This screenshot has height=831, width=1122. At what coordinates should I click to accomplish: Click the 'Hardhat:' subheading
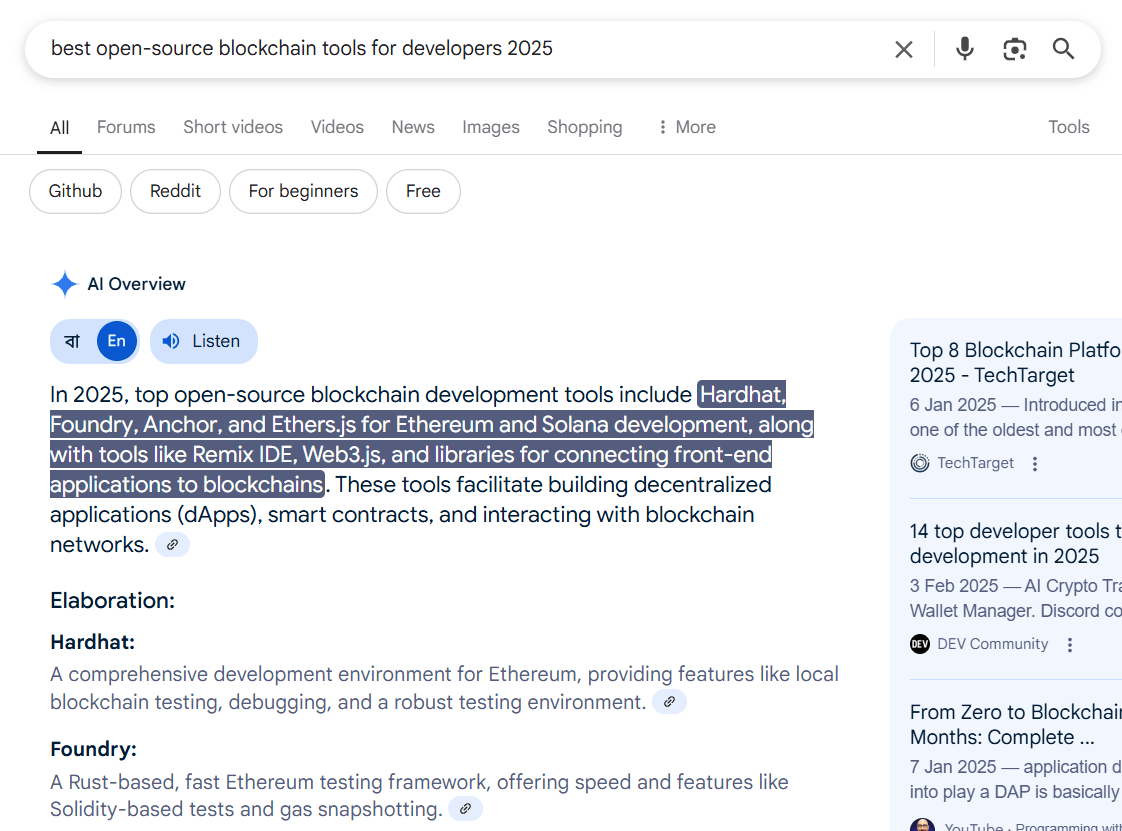(92, 642)
